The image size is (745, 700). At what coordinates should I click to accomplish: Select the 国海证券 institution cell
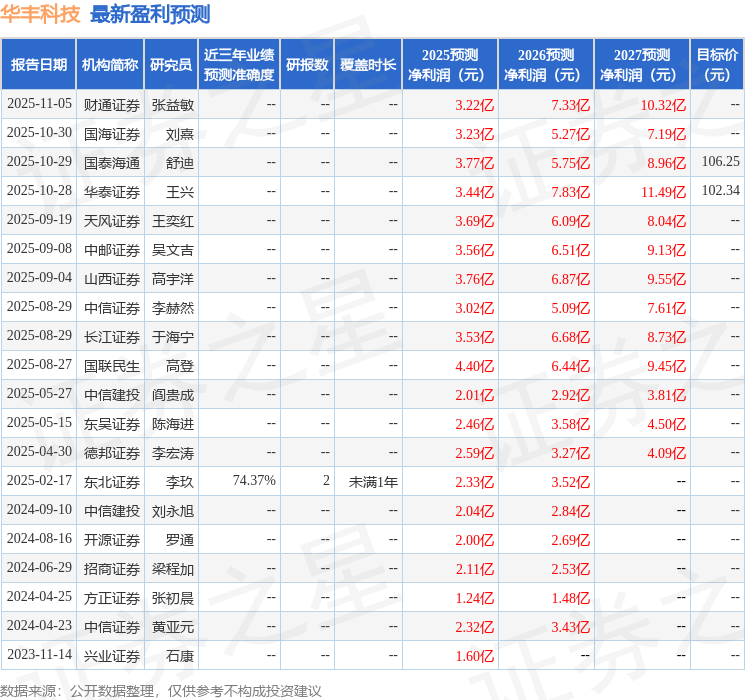point(112,134)
